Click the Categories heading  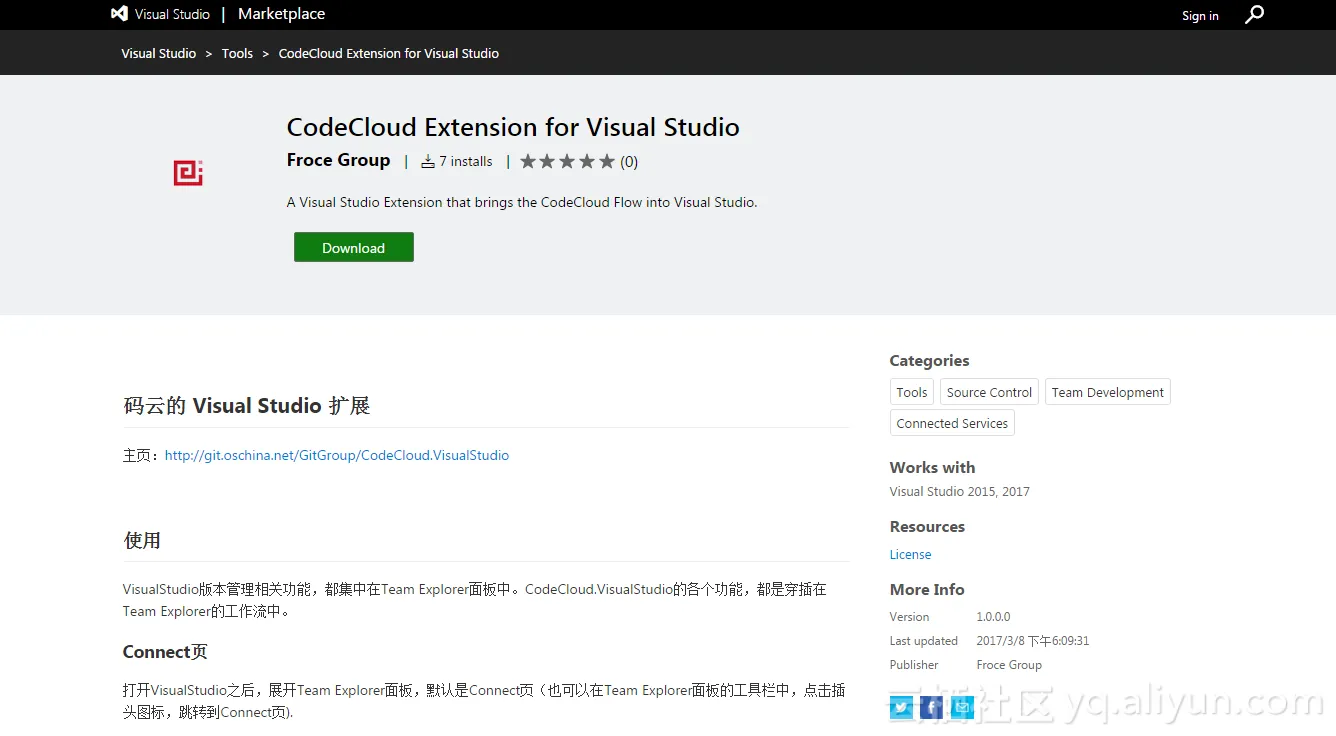929,360
